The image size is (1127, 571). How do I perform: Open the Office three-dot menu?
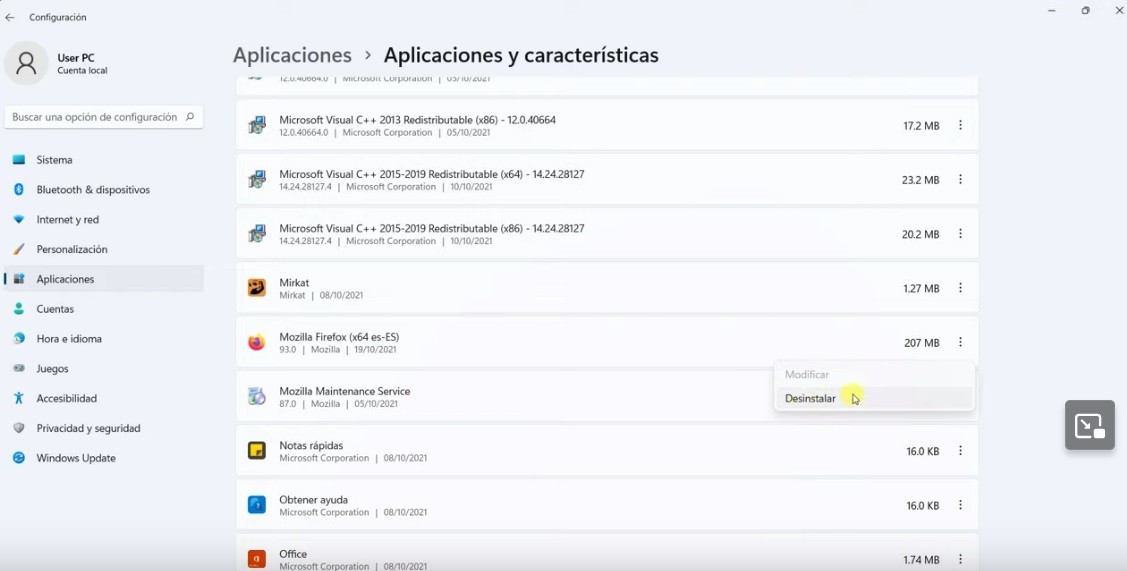click(960, 559)
